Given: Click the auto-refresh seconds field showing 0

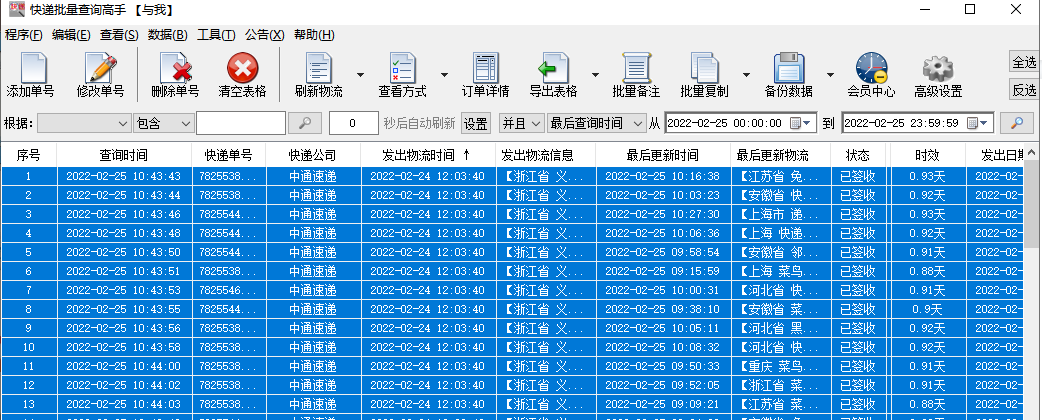Looking at the screenshot, I should click(354, 123).
